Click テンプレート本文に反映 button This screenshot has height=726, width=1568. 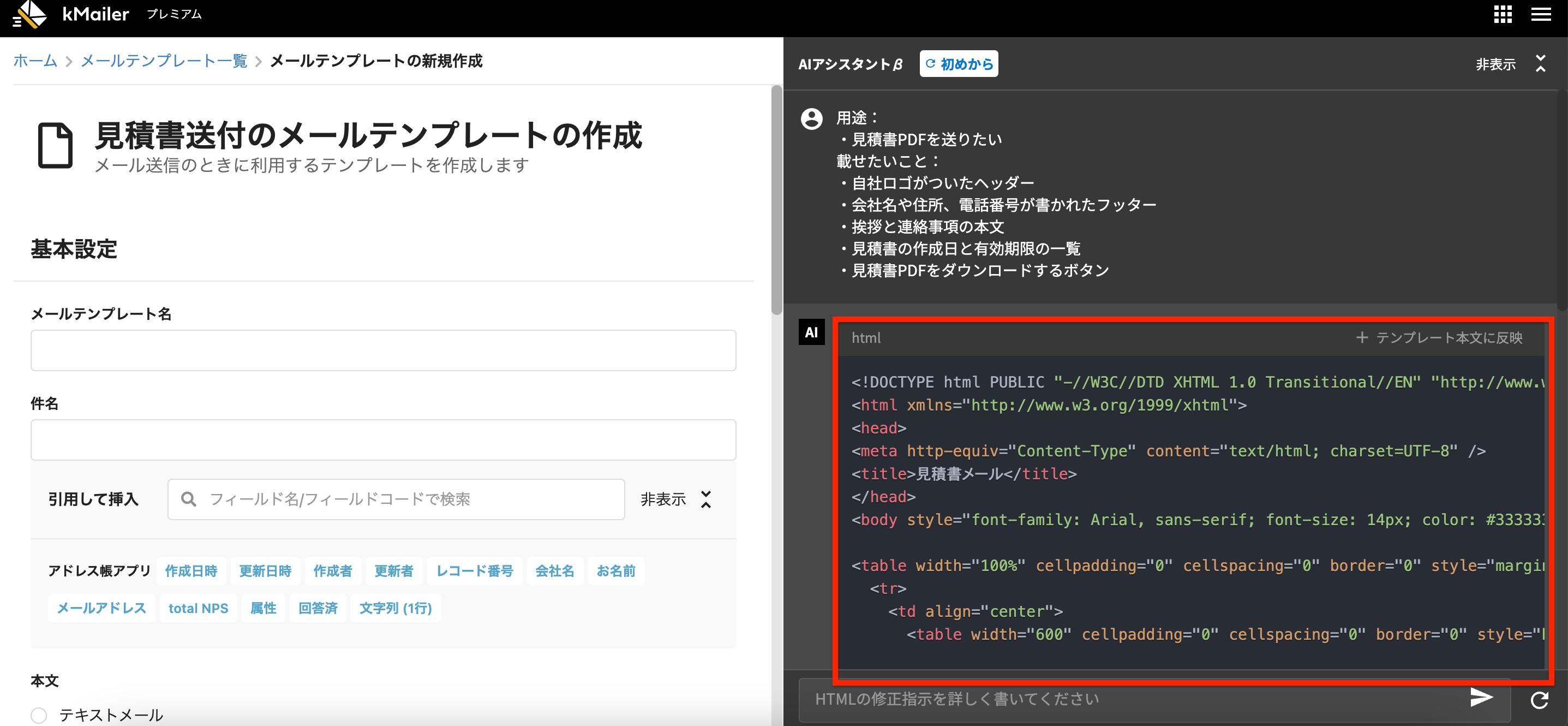click(1440, 338)
